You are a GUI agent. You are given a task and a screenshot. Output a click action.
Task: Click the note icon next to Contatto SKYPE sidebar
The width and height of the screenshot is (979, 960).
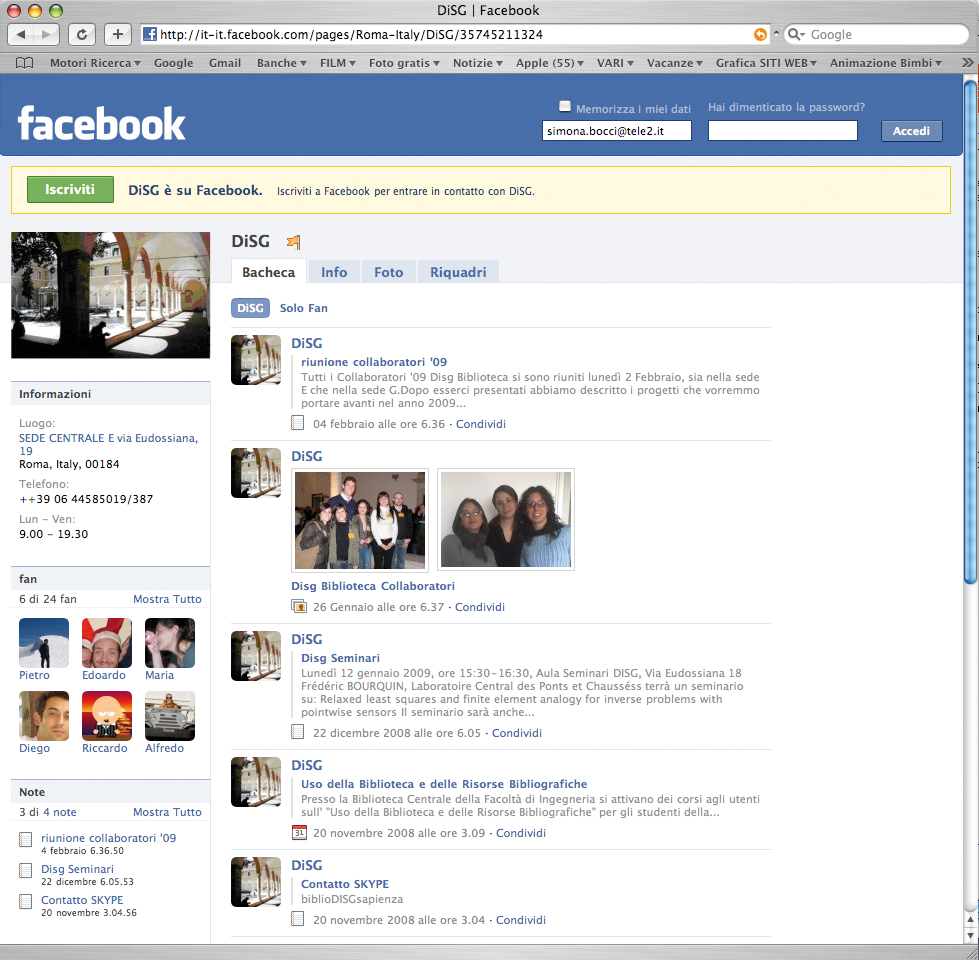click(26, 901)
